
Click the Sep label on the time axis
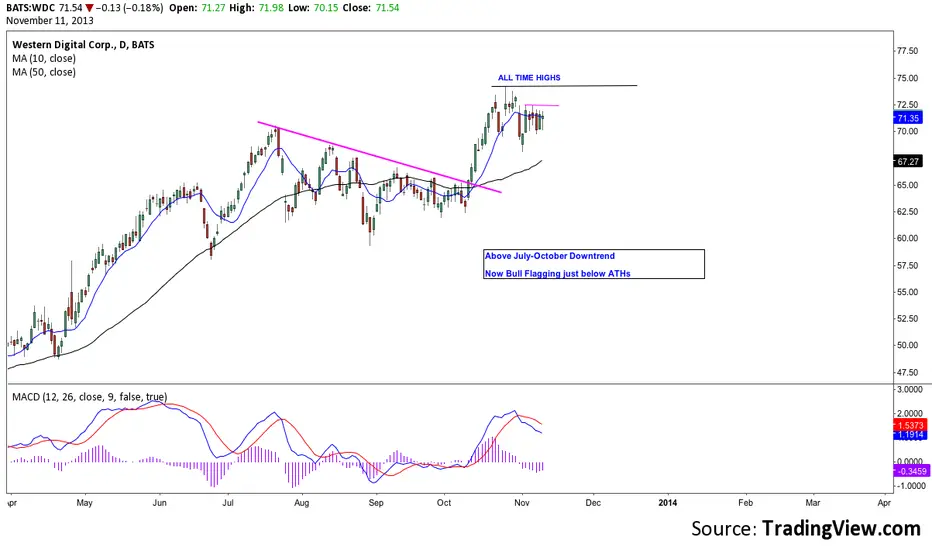click(x=376, y=502)
